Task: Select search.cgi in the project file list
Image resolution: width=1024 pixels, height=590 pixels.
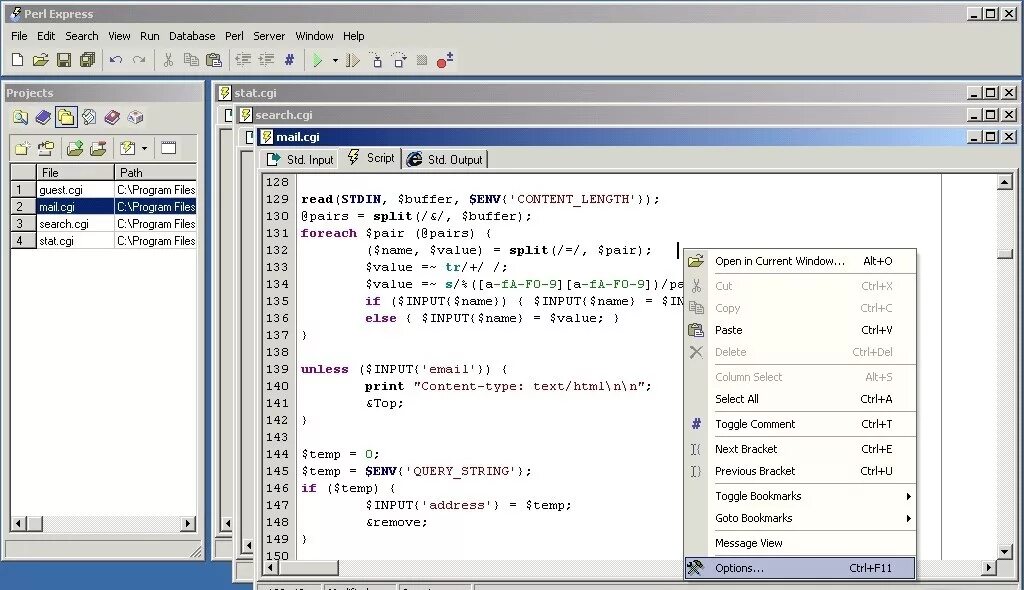Action: [x=63, y=224]
